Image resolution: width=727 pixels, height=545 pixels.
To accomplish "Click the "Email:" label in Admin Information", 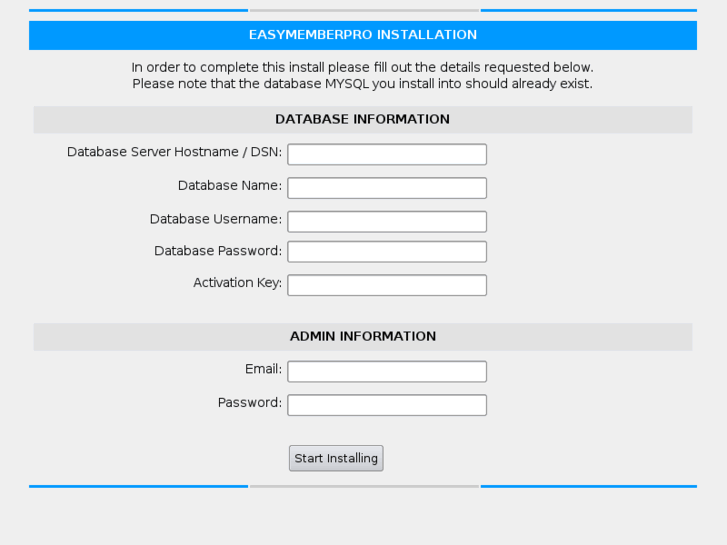I will coord(263,369).
